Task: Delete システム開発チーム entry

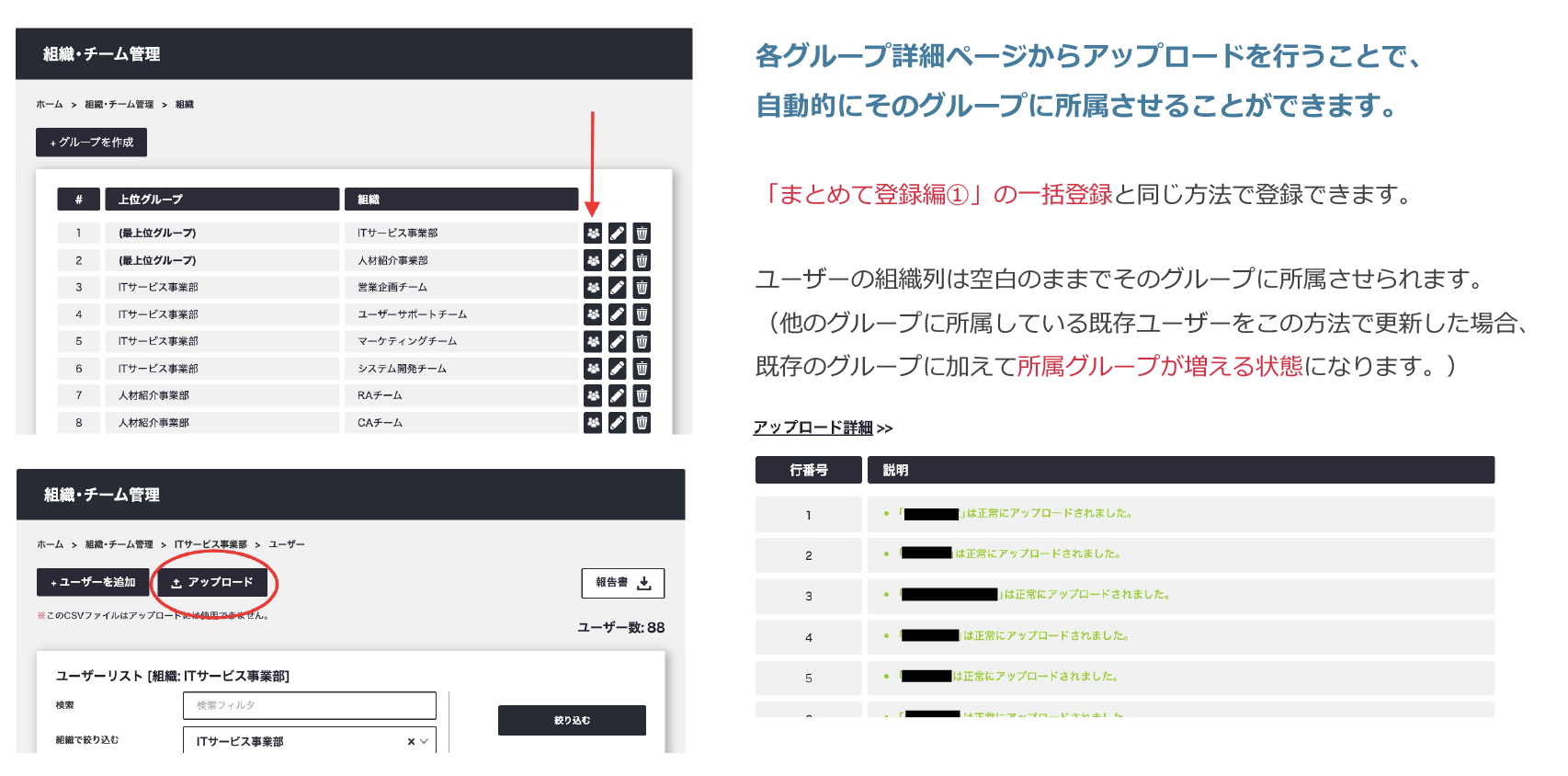Action: 642,369
